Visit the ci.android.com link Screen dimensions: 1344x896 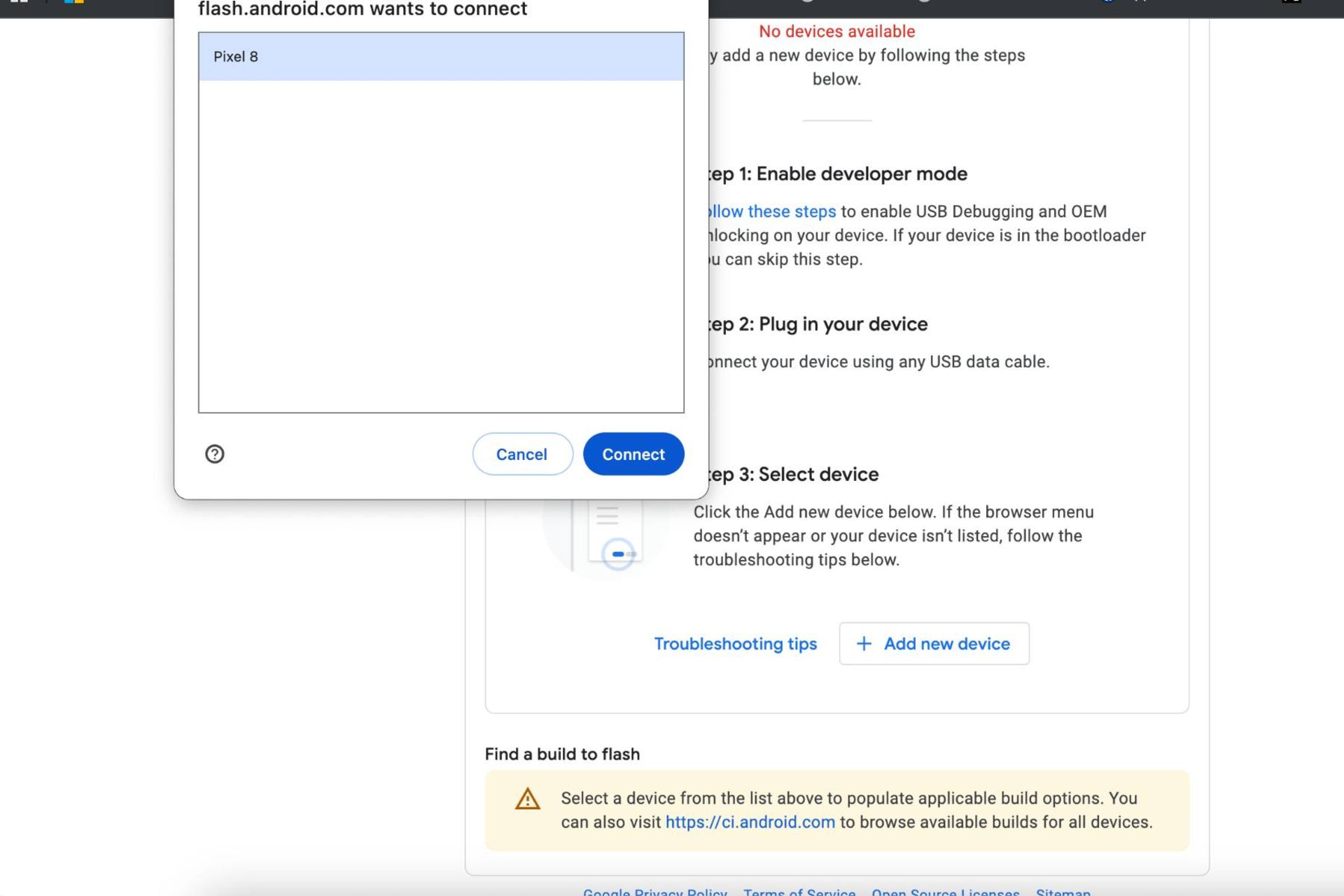pyautogui.click(x=749, y=821)
